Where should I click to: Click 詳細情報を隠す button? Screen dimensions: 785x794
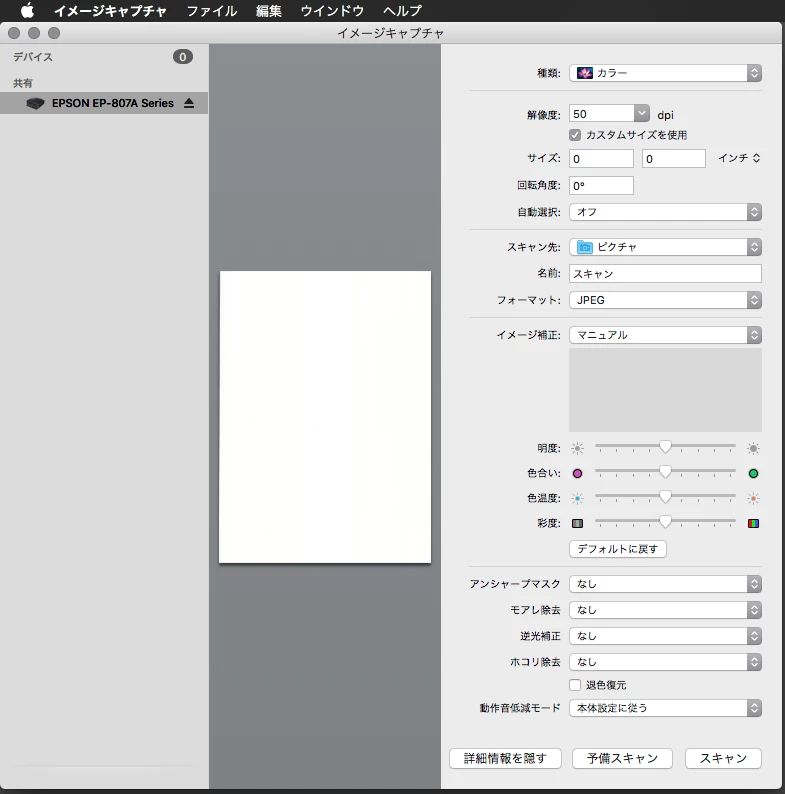pyautogui.click(x=505, y=758)
